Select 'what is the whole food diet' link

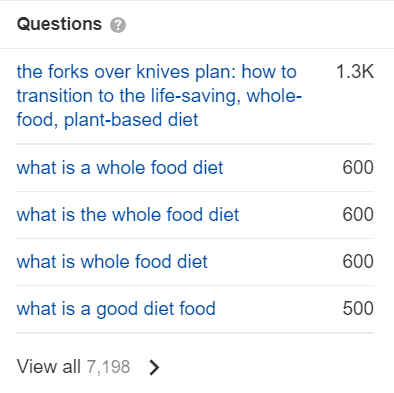(128, 214)
